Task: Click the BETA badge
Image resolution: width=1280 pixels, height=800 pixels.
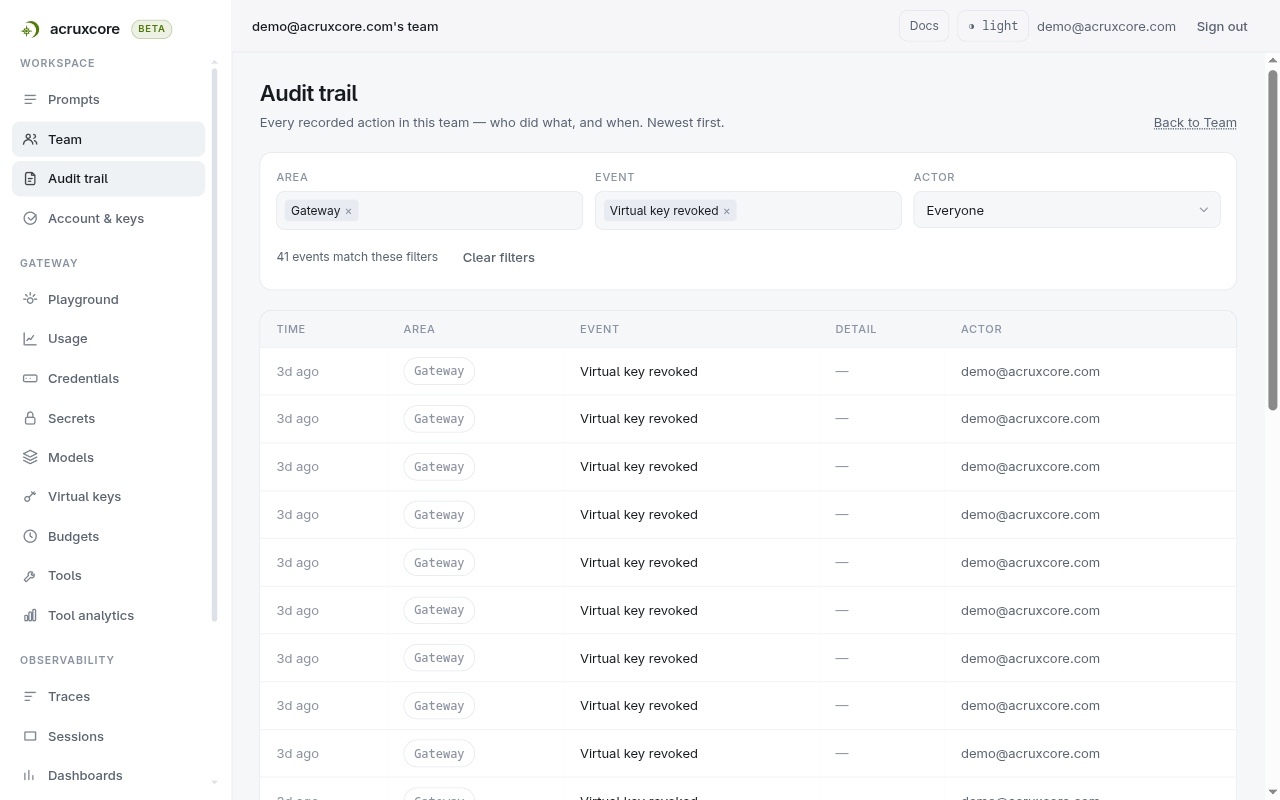Action: pos(152,29)
